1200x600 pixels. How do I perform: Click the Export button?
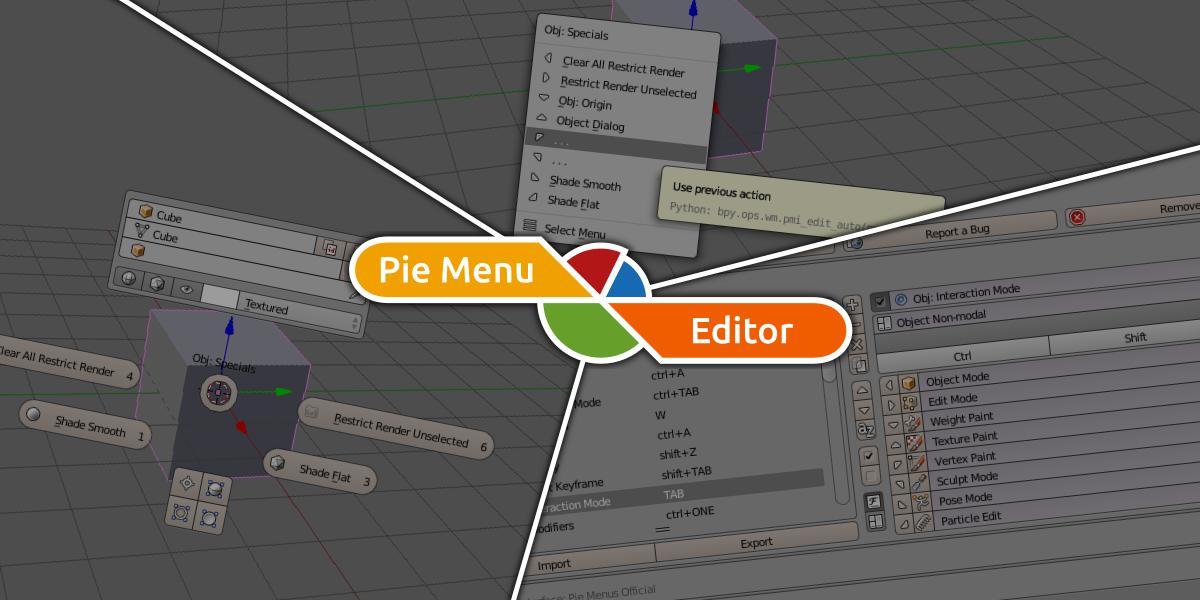pos(755,541)
